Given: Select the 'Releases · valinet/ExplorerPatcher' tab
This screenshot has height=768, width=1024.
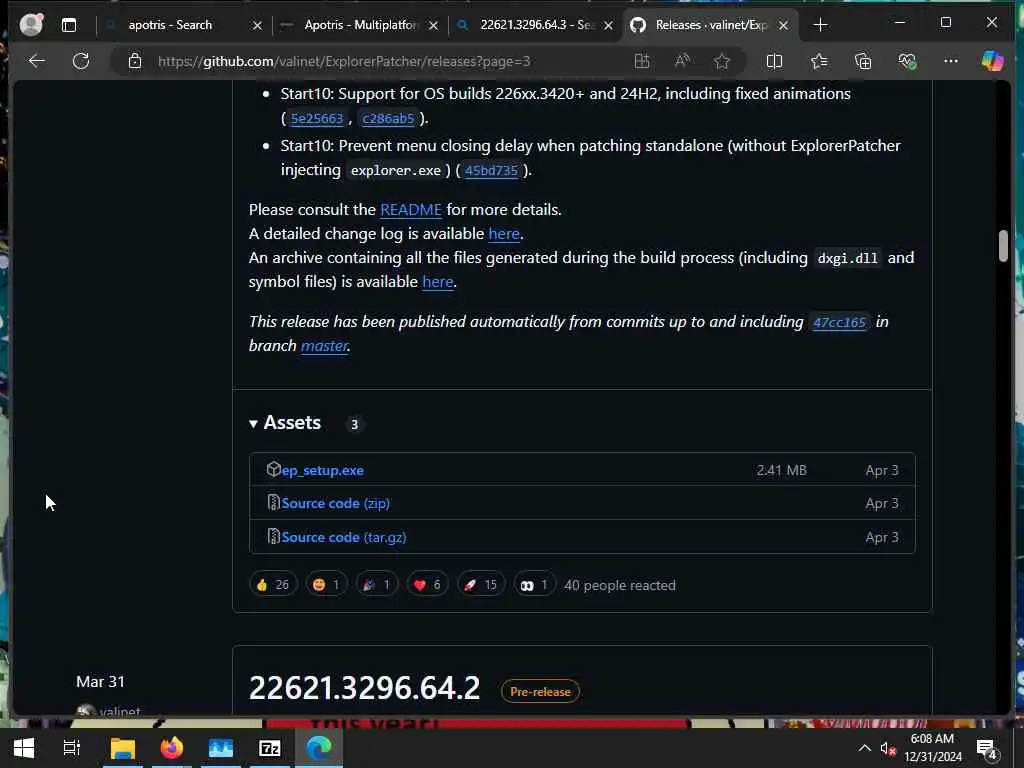Looking at the screenshot, I should (x=711, y=25).
